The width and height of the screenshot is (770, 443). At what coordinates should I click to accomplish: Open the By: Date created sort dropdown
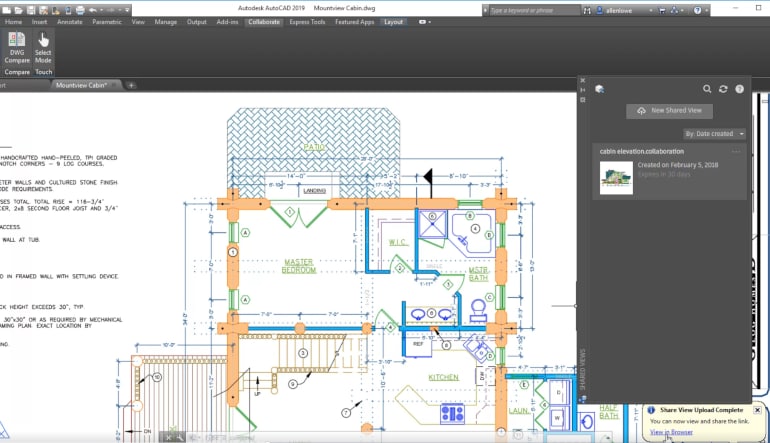[715, 134]
